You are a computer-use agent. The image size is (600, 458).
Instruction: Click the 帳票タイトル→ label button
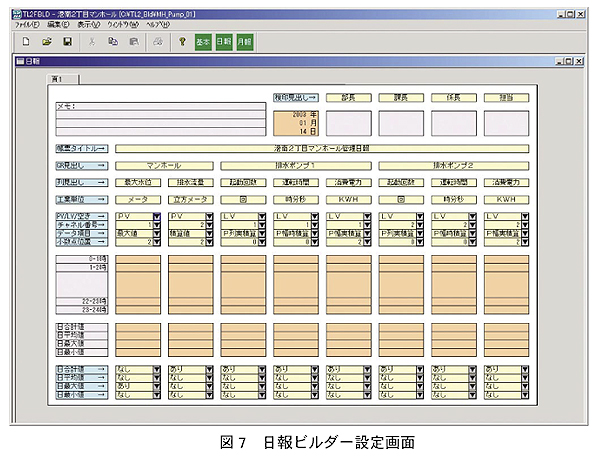81,148
